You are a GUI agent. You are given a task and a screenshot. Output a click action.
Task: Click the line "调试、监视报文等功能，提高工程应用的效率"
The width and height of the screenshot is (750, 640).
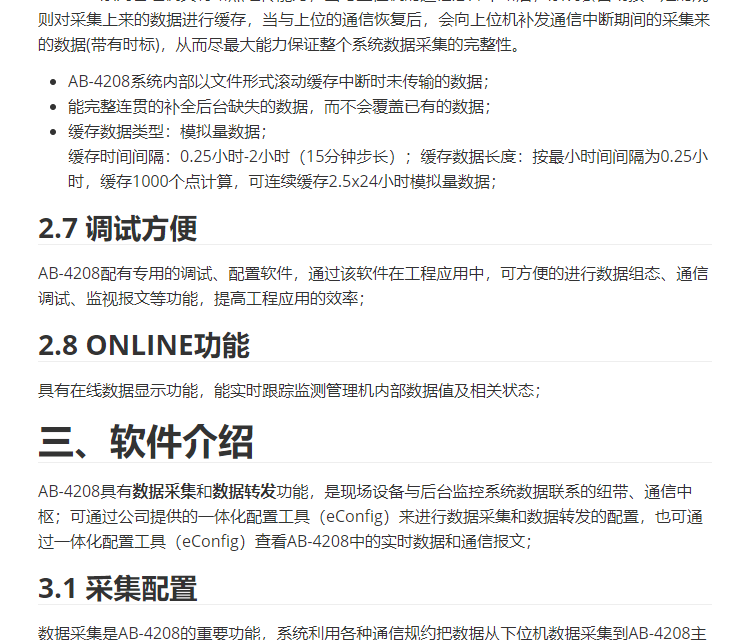pos(201,299)
